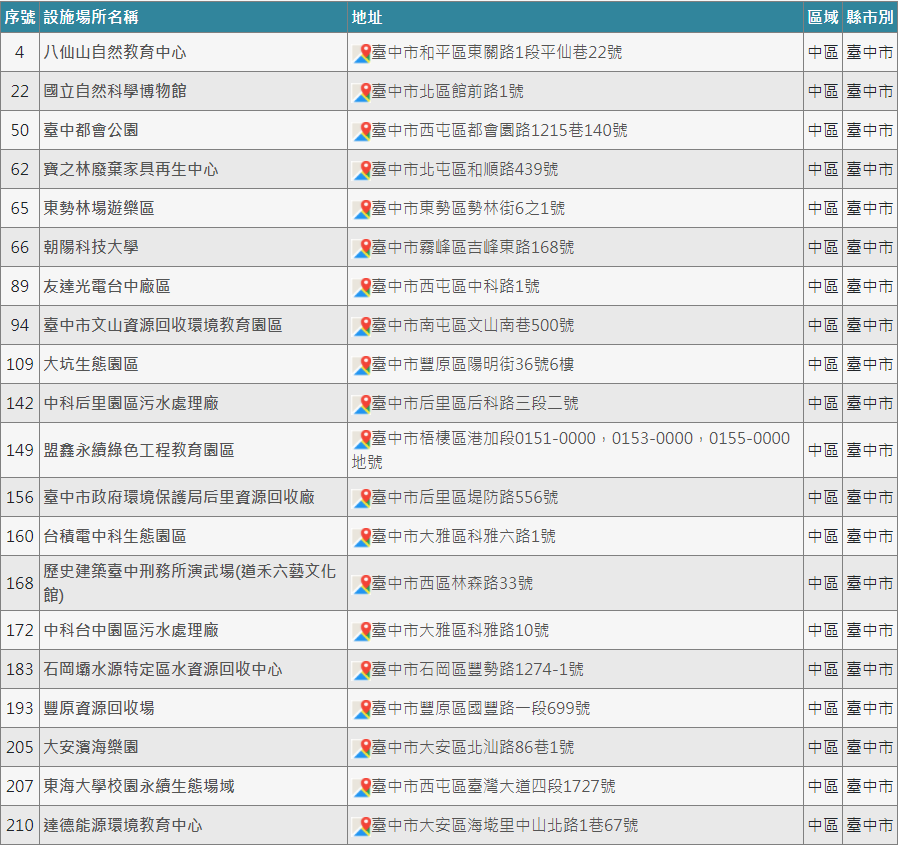Click map icon beside 臺中市北區館前路1號

362,92
